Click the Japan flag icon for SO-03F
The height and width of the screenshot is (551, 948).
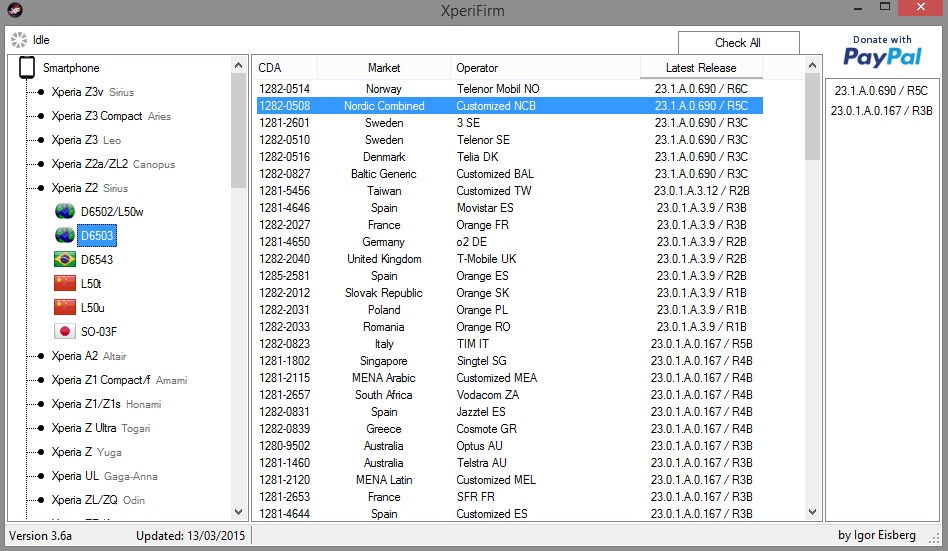click(x=65, y=331)
